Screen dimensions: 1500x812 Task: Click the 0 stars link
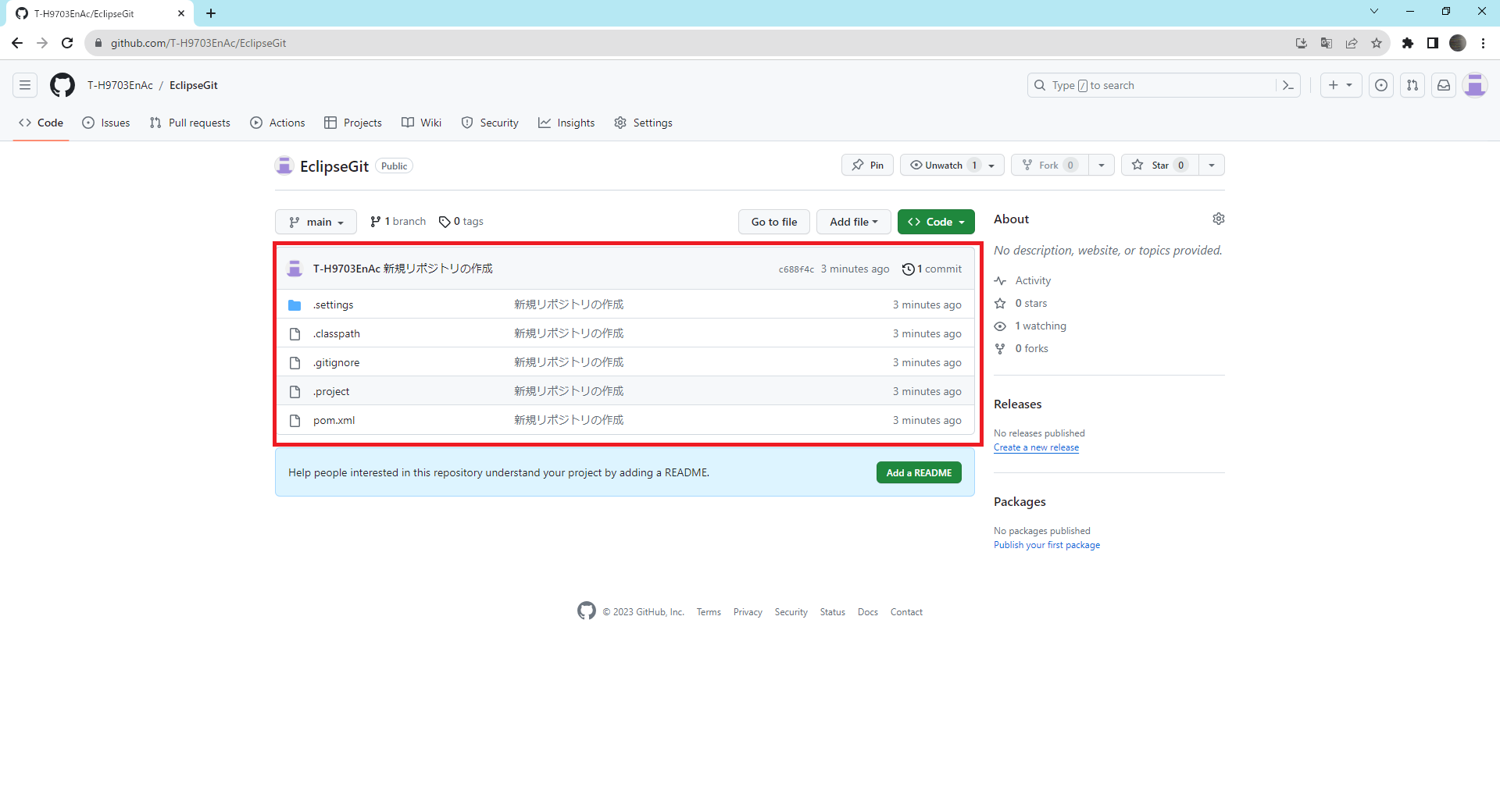pos(1021,303)
